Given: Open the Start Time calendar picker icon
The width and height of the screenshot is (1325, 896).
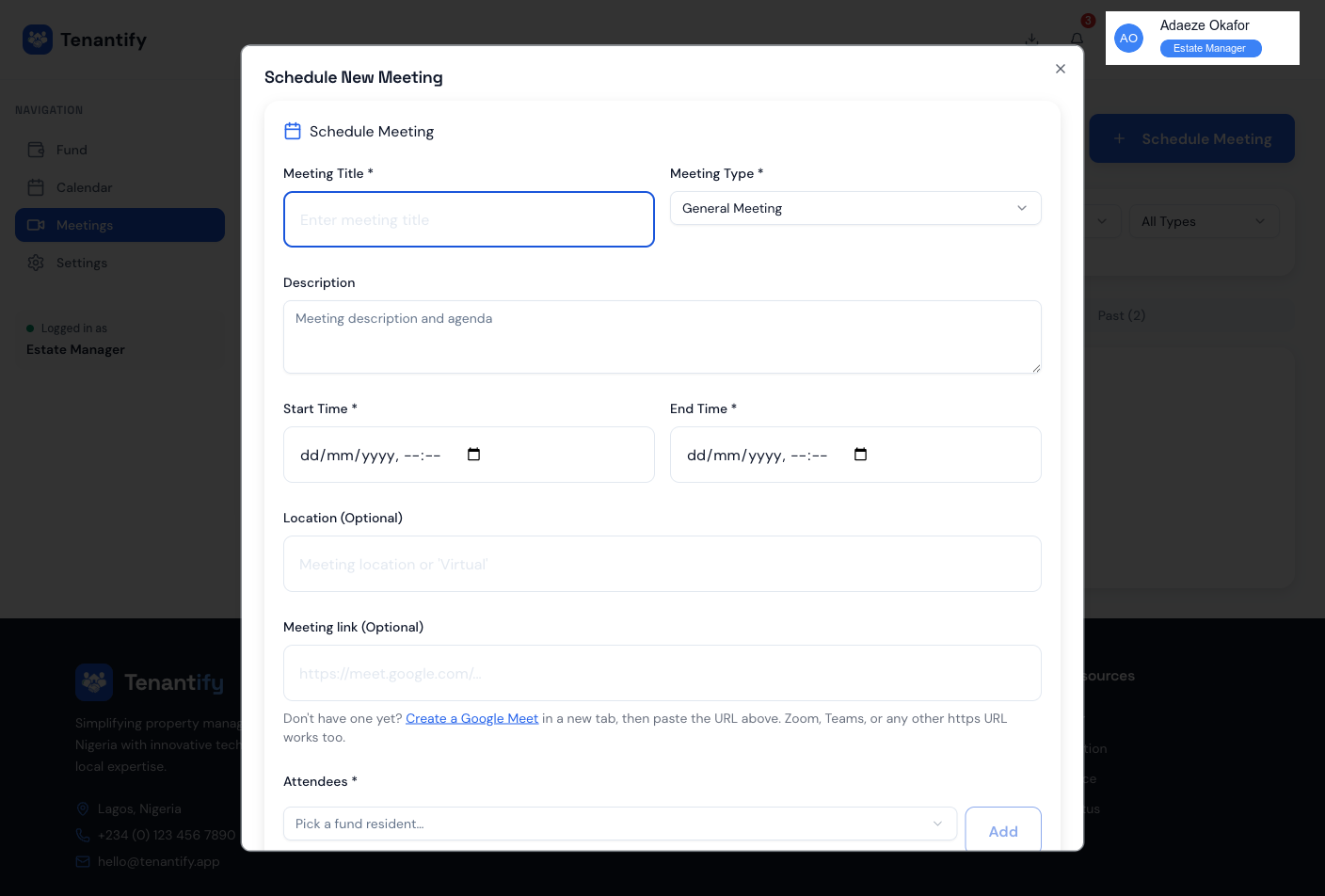Looking at the screenshot, I should [x=474, y=455].
